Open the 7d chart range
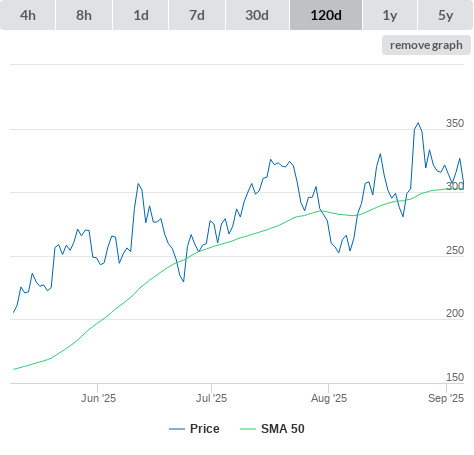 (197, 15)
